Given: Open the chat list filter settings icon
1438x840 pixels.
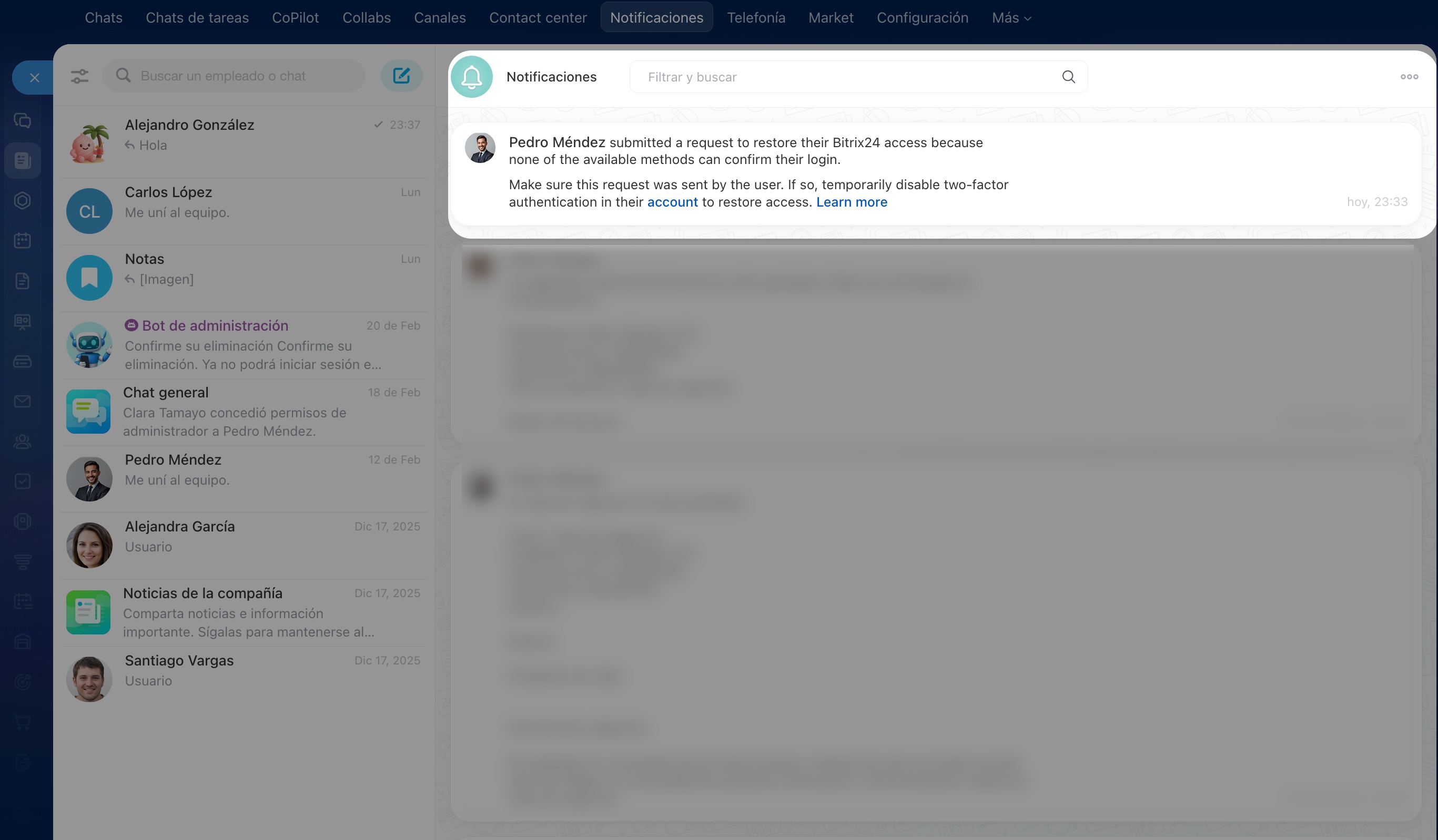Looking at the screenshot, I should click(x=80, y=76).
